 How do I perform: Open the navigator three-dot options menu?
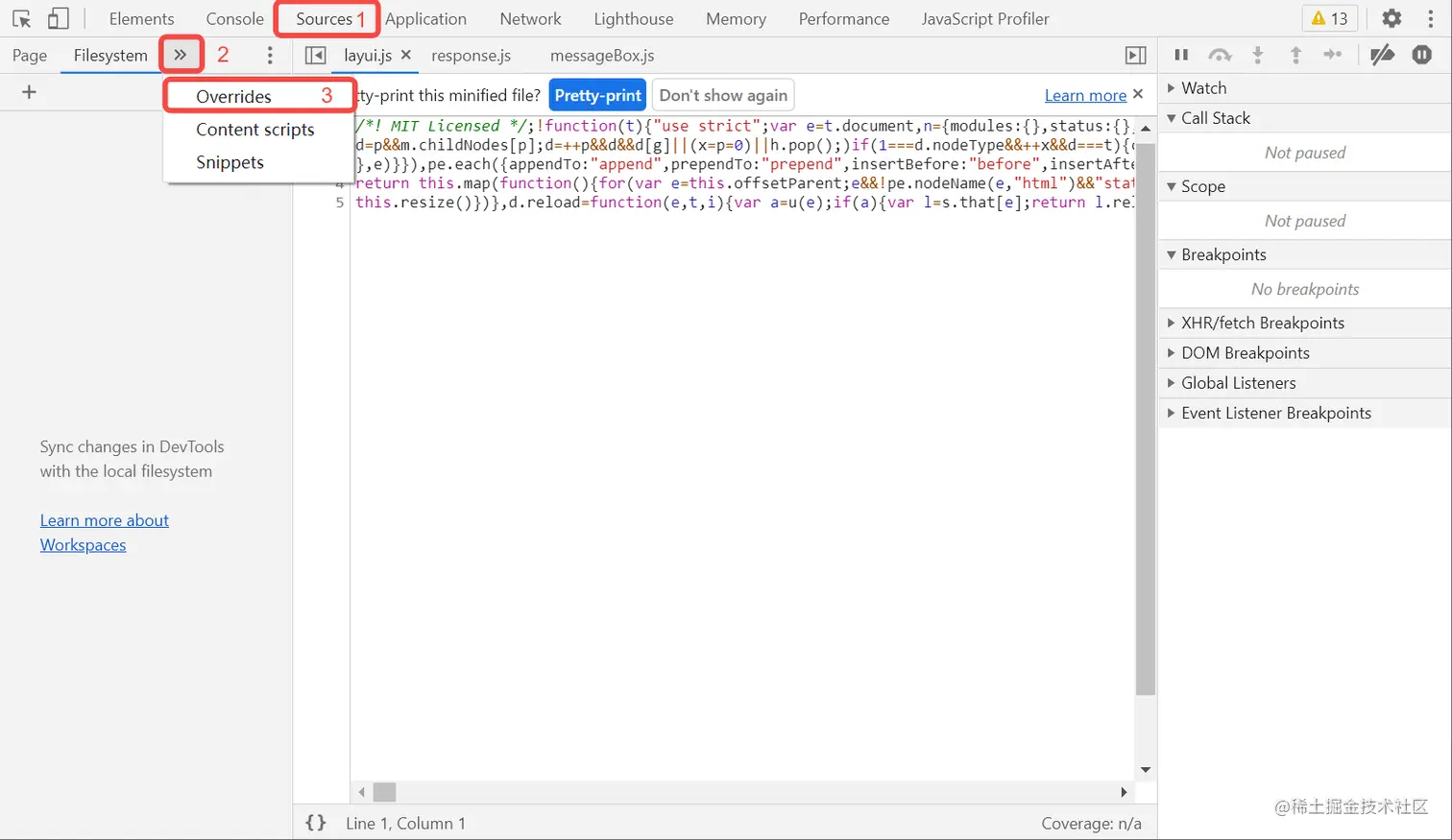pyautogui.click(x=270, y=56)
